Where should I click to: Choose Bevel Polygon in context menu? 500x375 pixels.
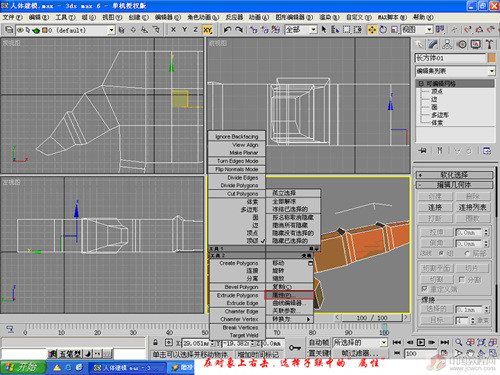237,287
